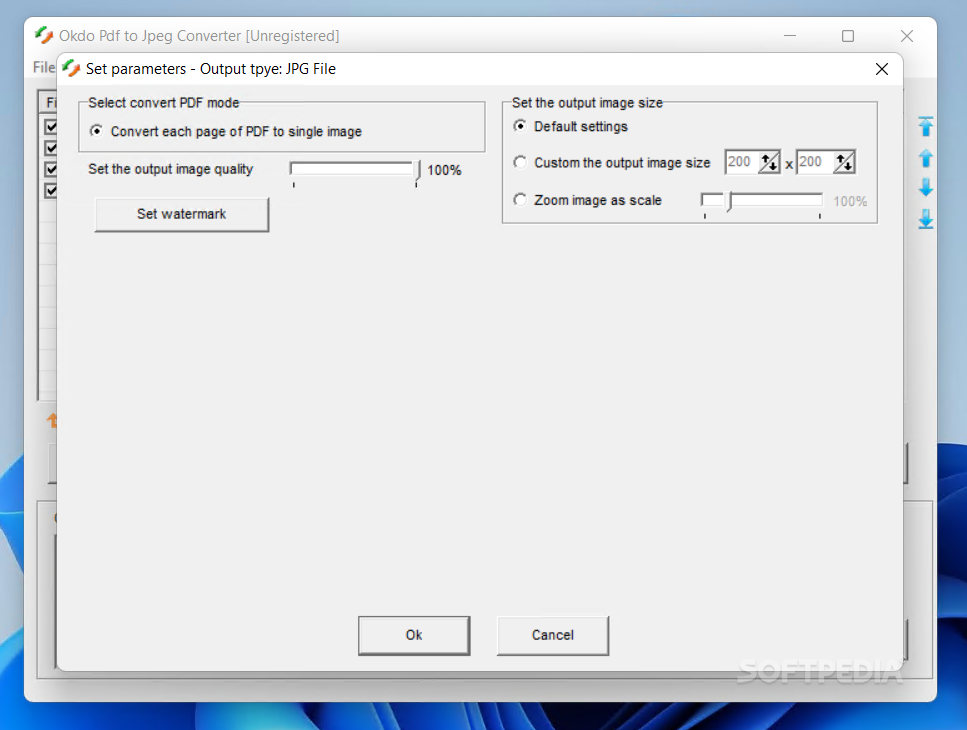Click Okdo logo icon in main window title

[x=44, y=35]
